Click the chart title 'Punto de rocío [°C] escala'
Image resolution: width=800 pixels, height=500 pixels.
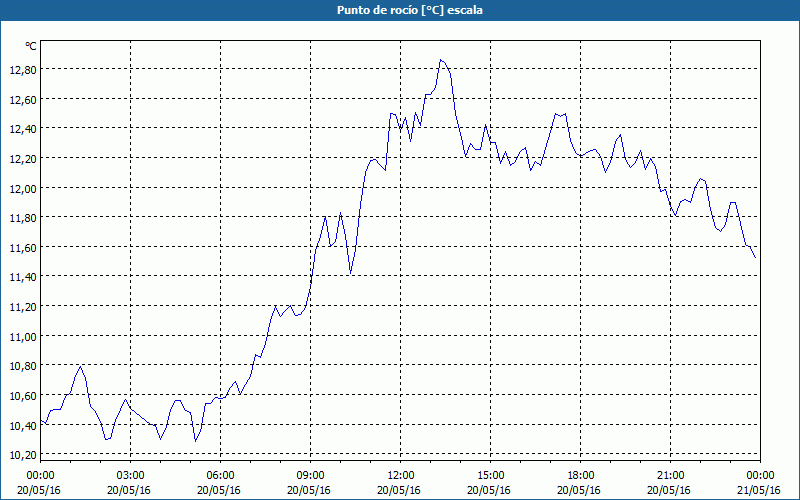coord(409,10)
